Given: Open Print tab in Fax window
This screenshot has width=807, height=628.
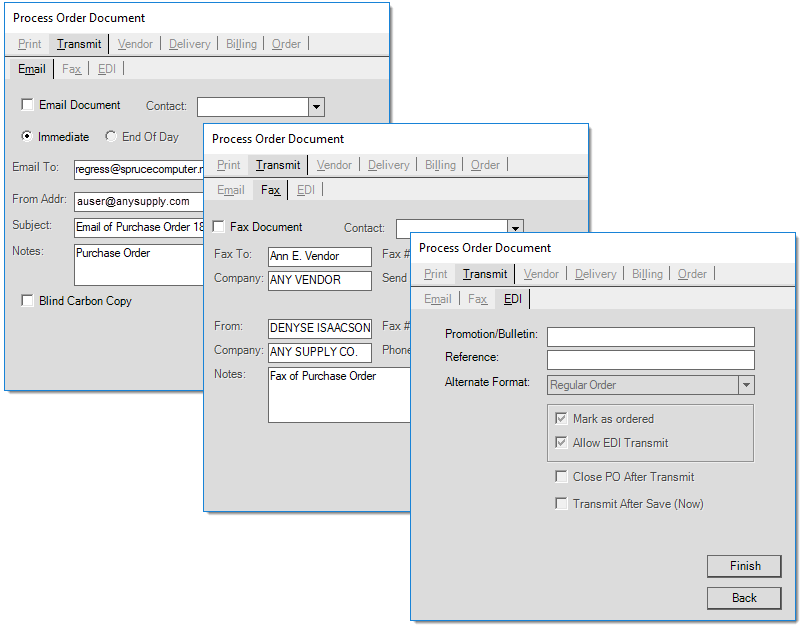Looking at the screenshot, I should click(229, 165).
